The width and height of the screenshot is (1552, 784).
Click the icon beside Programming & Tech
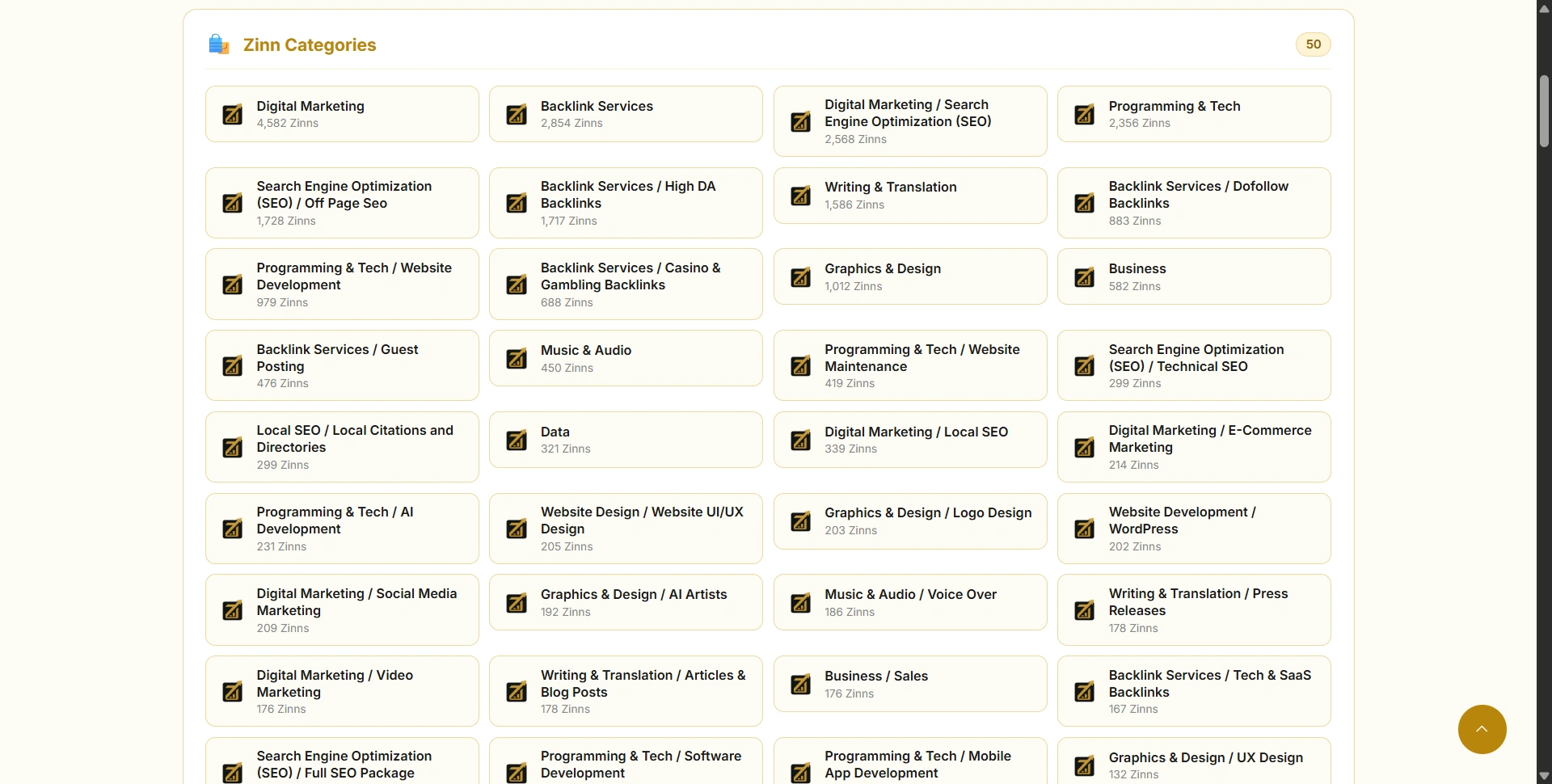pos(1085,115)
